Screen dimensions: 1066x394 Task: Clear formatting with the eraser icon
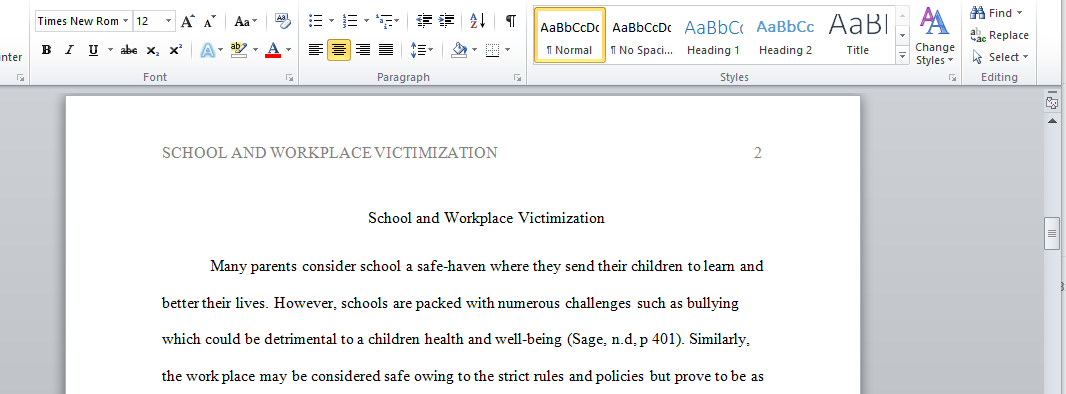[282, 21]
